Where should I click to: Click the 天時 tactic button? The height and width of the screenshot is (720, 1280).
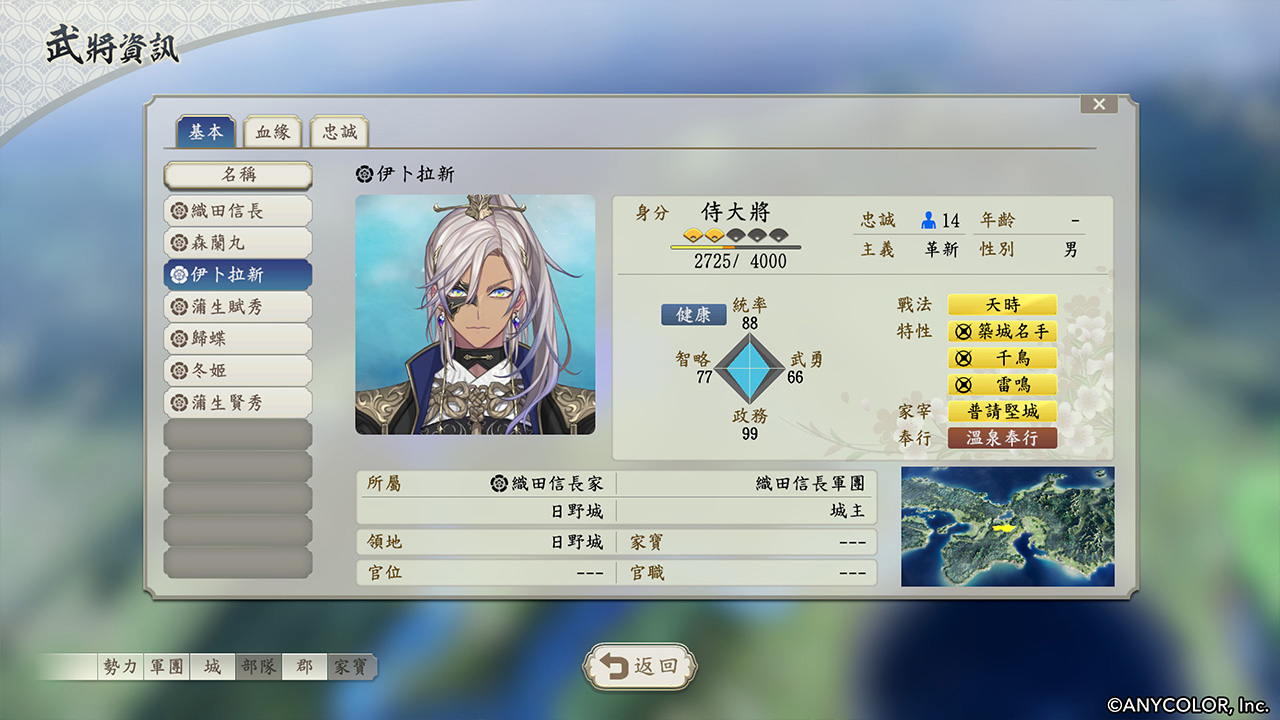point(1002,305)
